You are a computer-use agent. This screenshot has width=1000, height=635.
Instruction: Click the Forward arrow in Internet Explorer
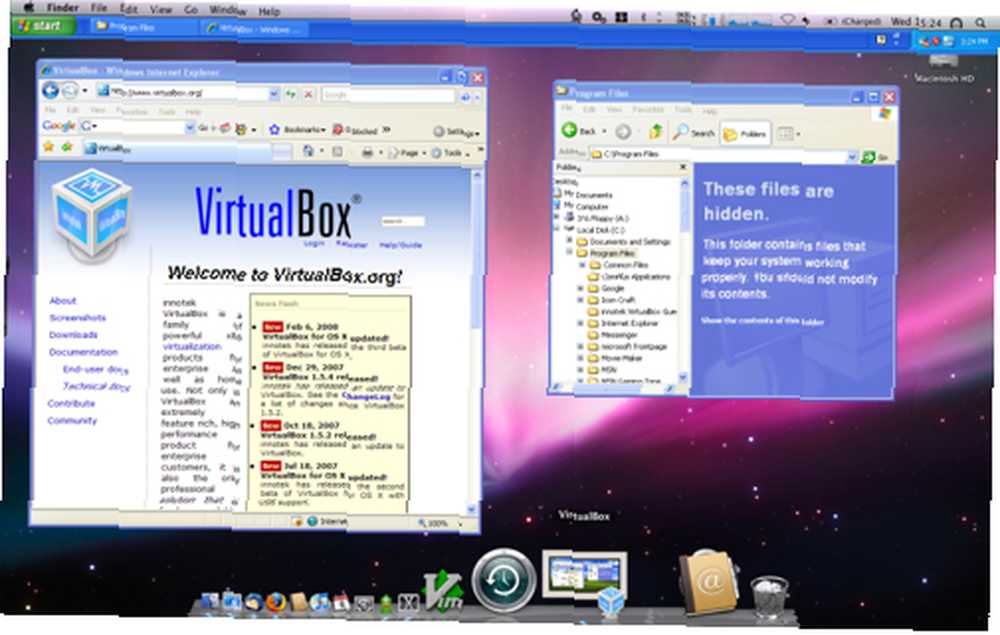point(70,91)
